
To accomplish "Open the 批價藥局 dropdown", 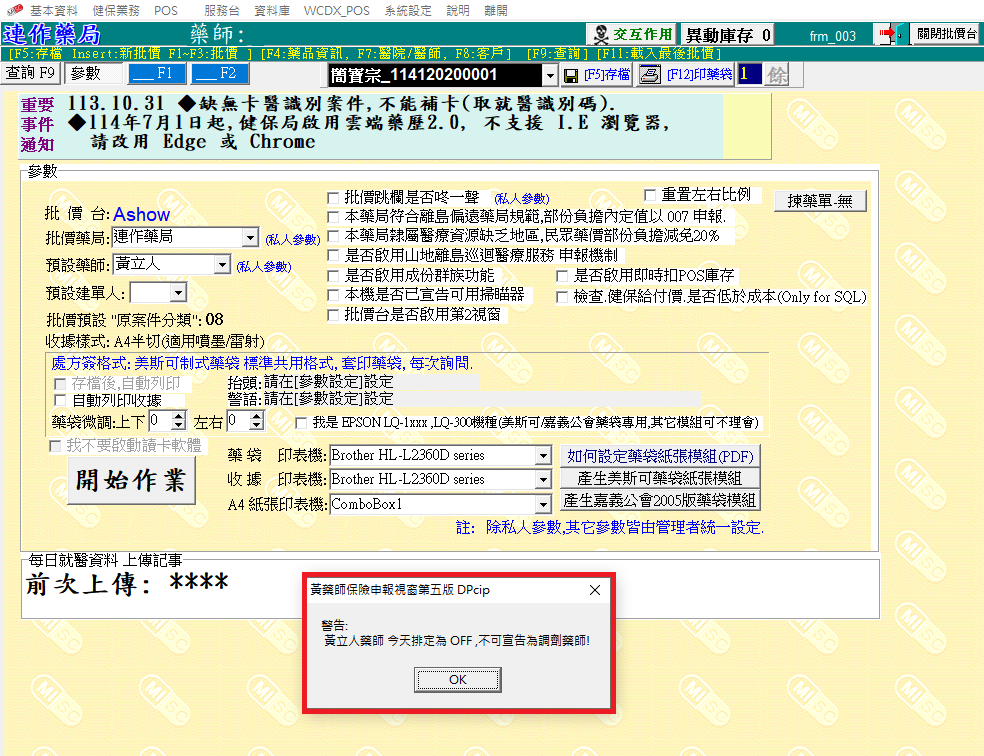I will 250,238.
